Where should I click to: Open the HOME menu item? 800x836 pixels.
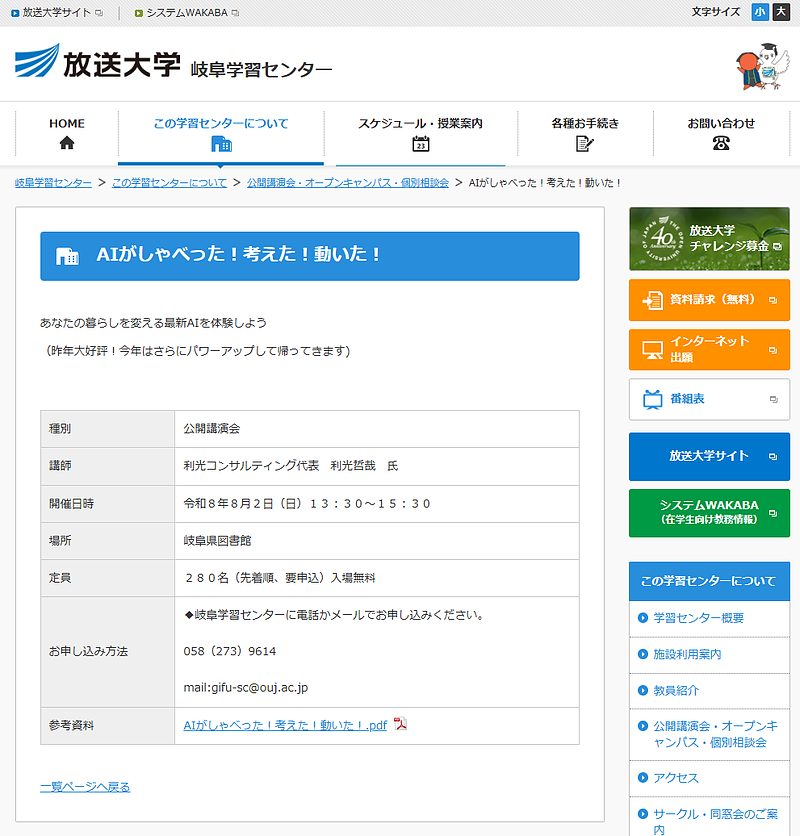tap(67, 133)
